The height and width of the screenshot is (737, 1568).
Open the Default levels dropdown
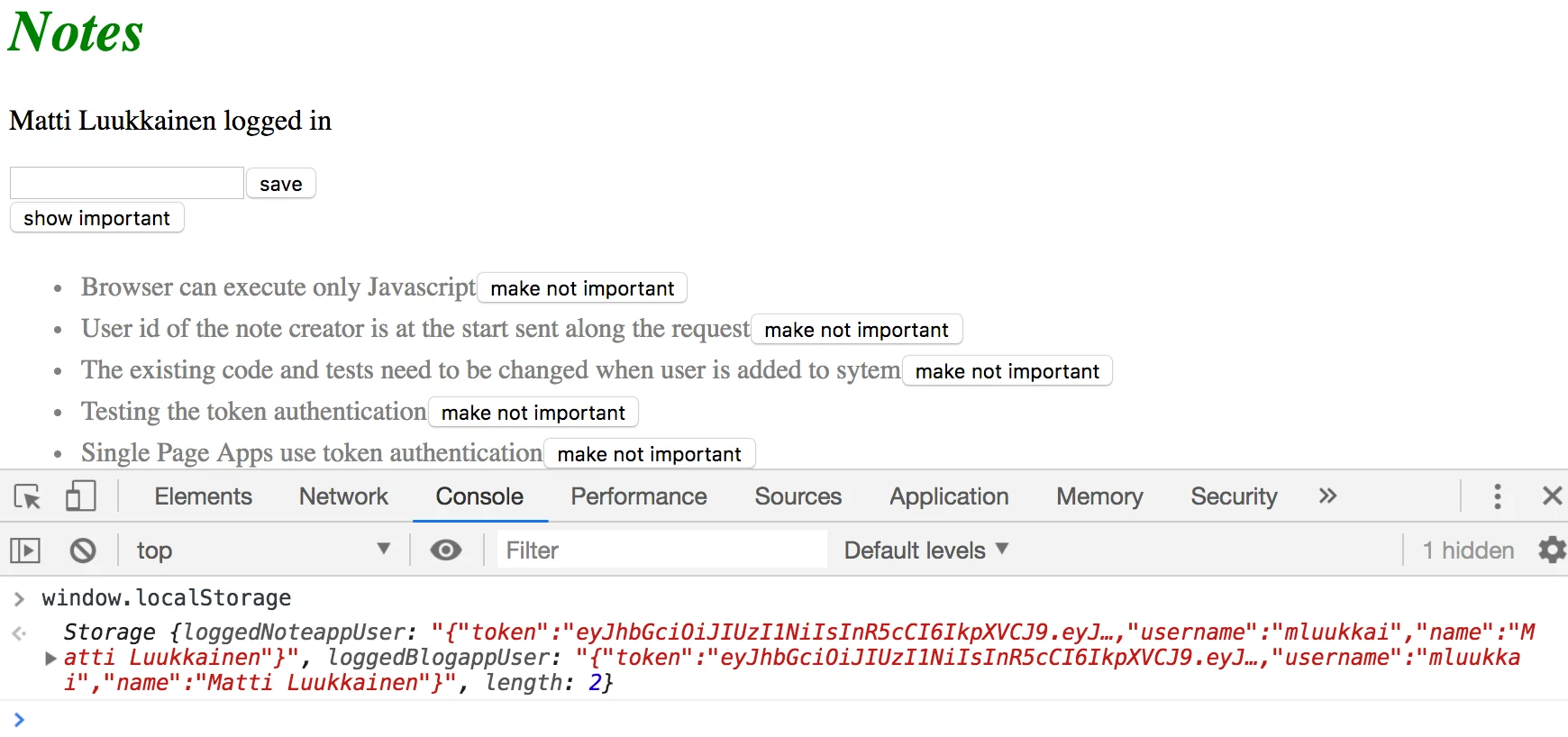[x=925, y=550]
